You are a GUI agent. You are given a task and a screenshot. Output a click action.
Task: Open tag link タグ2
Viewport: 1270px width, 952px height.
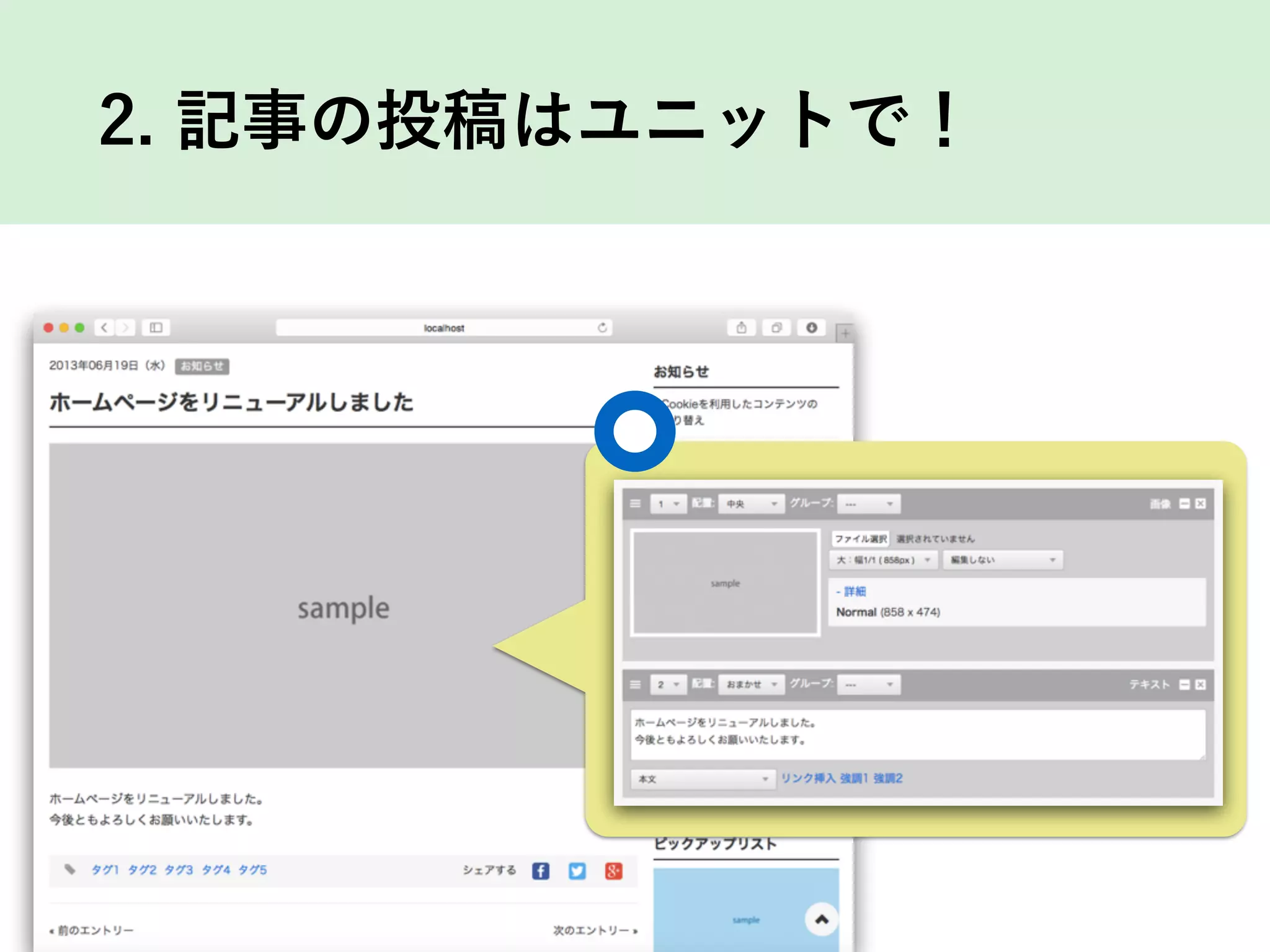(x=142, y=870)
